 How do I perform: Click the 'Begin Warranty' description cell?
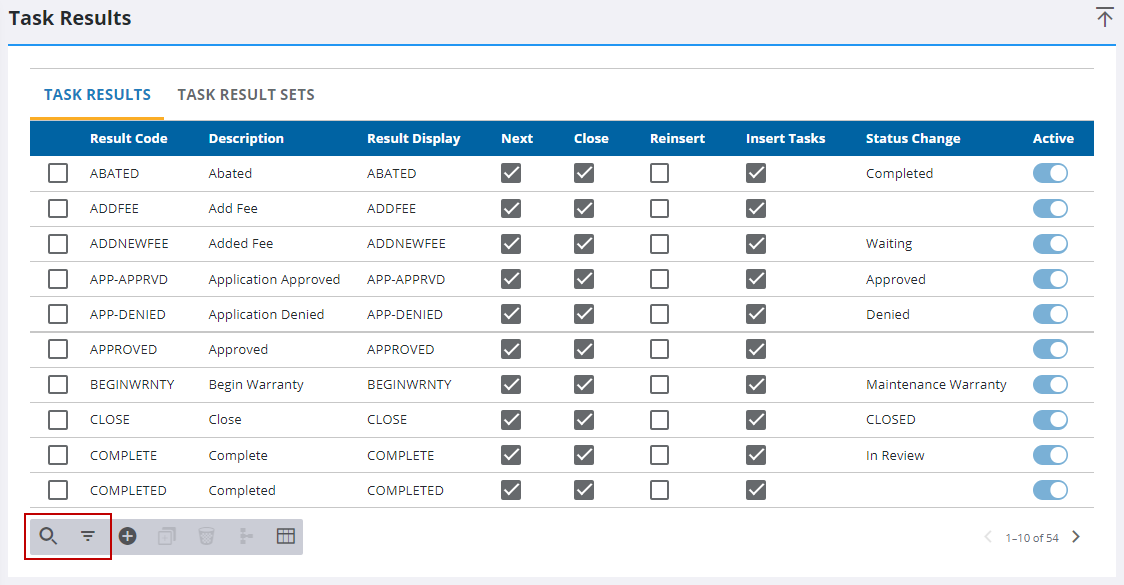(x=256, y=385)
